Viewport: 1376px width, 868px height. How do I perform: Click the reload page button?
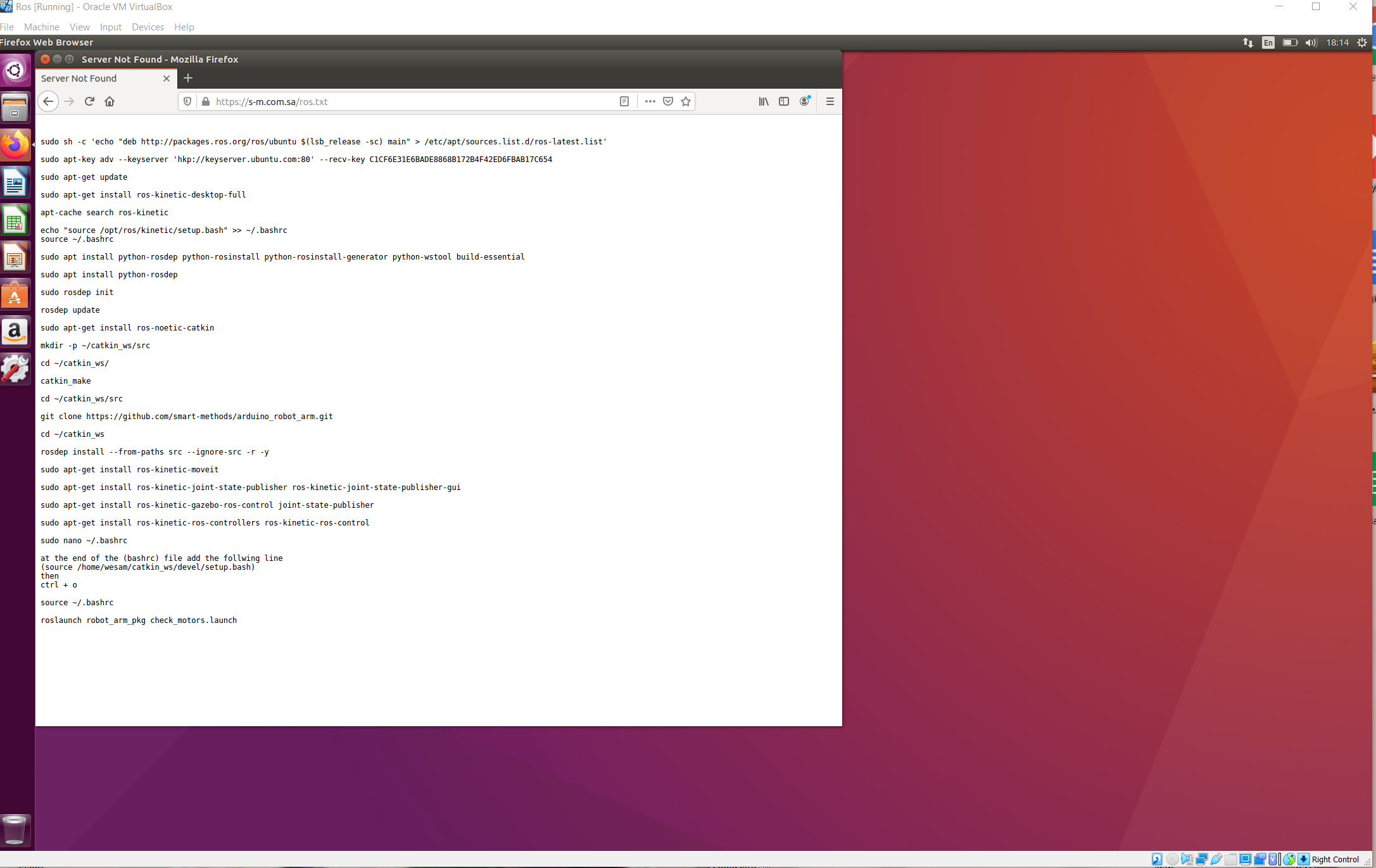coord(89,101)
